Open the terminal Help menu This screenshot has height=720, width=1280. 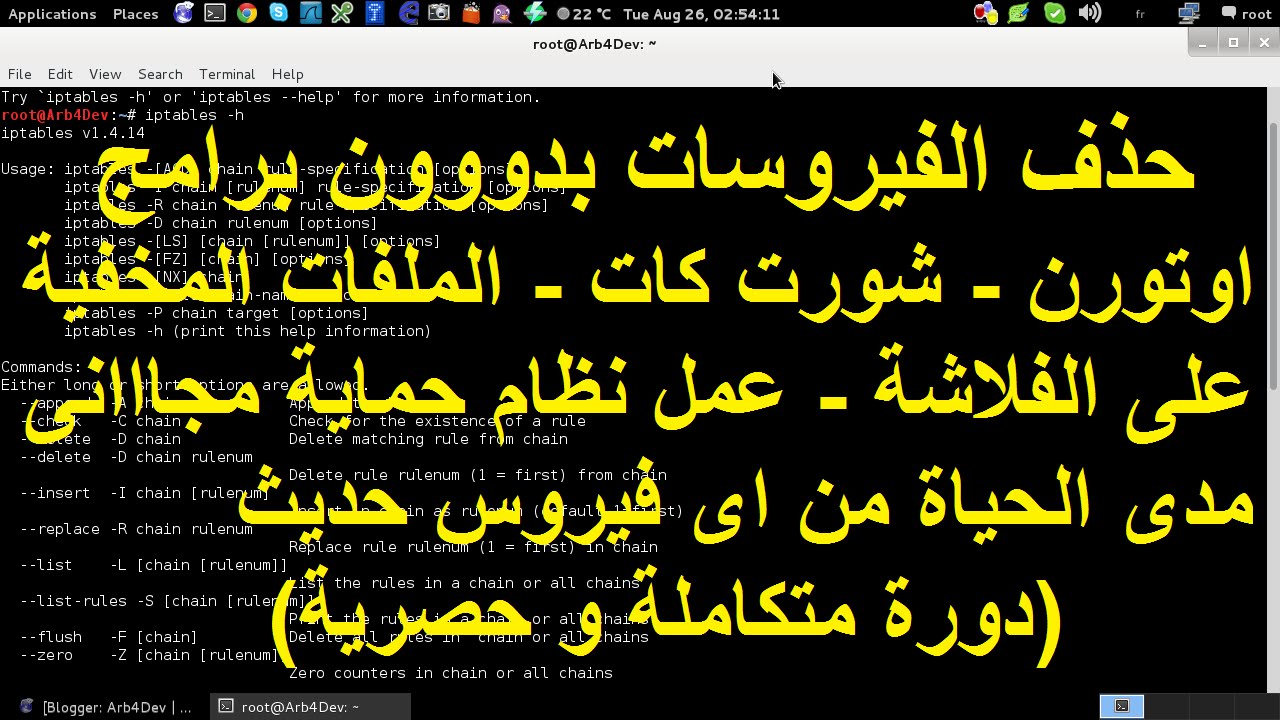coord(287,74)
